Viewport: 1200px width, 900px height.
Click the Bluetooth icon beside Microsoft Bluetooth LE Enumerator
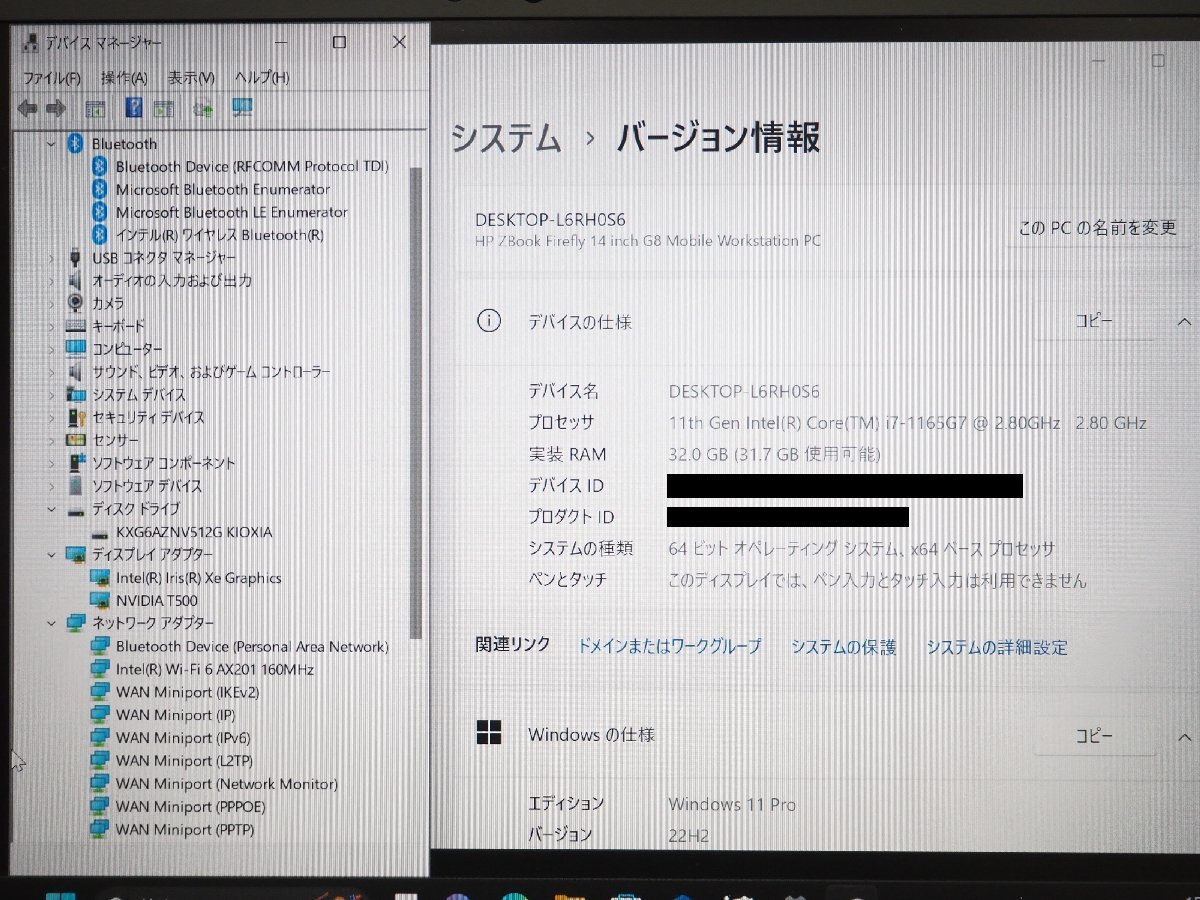click(99, 212)
